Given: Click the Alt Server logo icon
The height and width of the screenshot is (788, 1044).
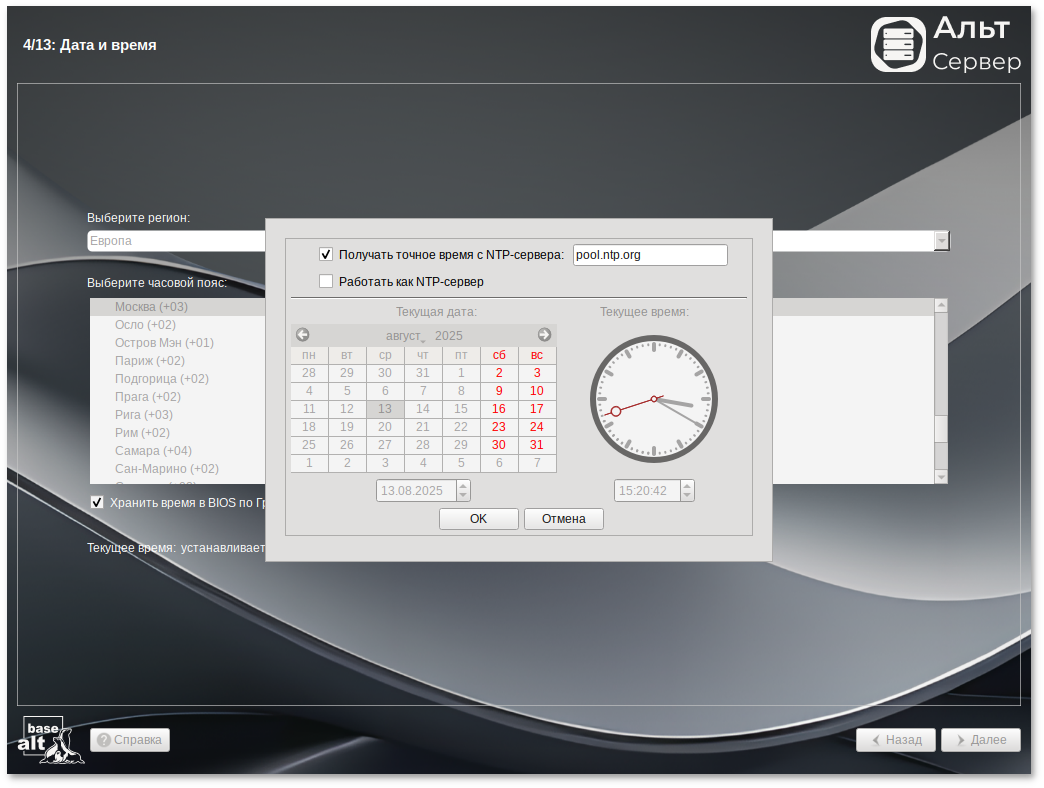Looking at the screenshot, I should point(898,45).
